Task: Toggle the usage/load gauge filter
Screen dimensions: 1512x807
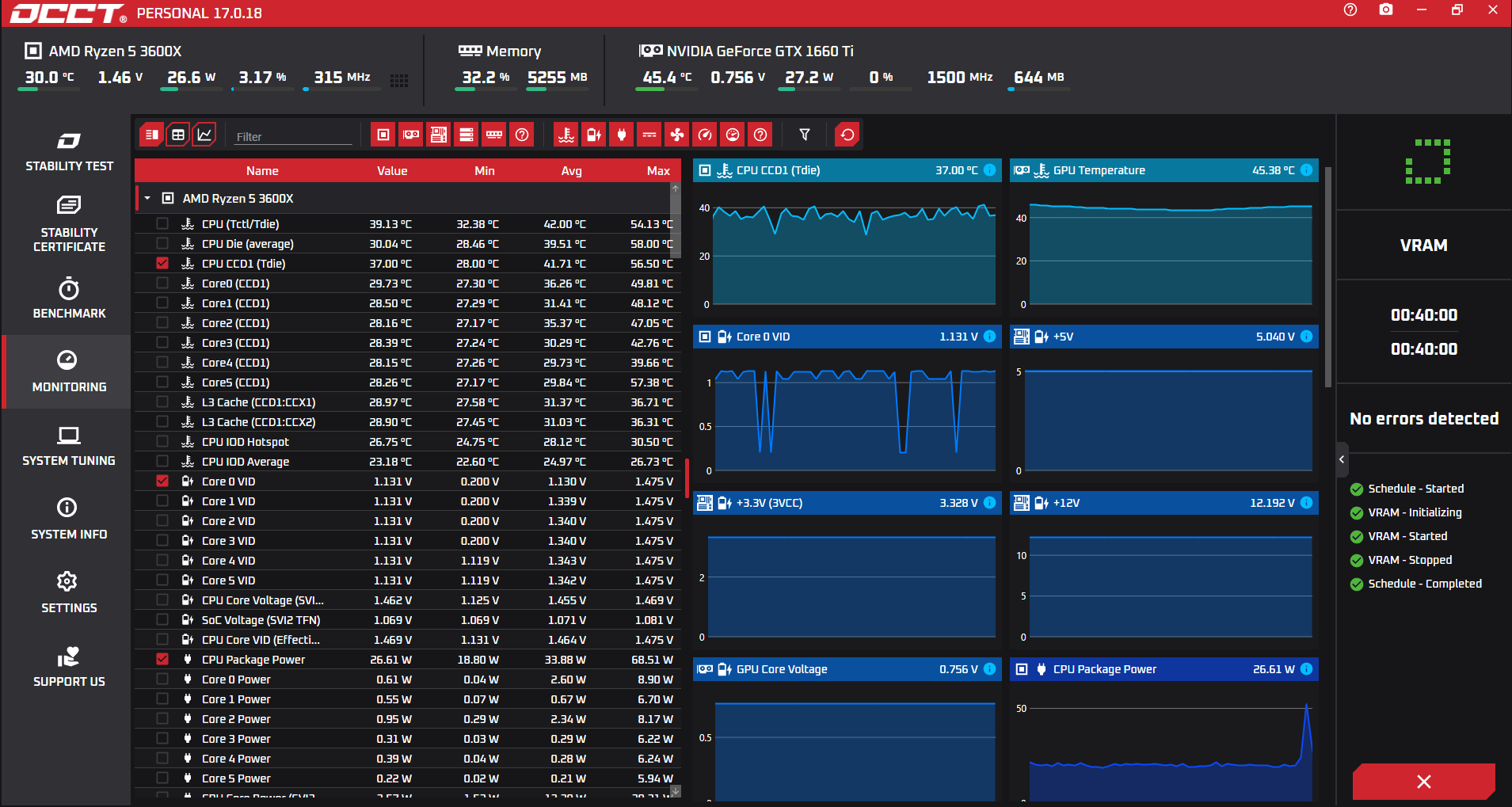Action: 733,135
